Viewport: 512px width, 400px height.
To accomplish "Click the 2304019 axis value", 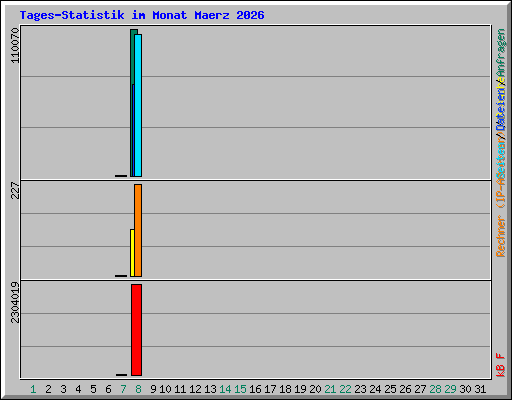I will 15,303.
